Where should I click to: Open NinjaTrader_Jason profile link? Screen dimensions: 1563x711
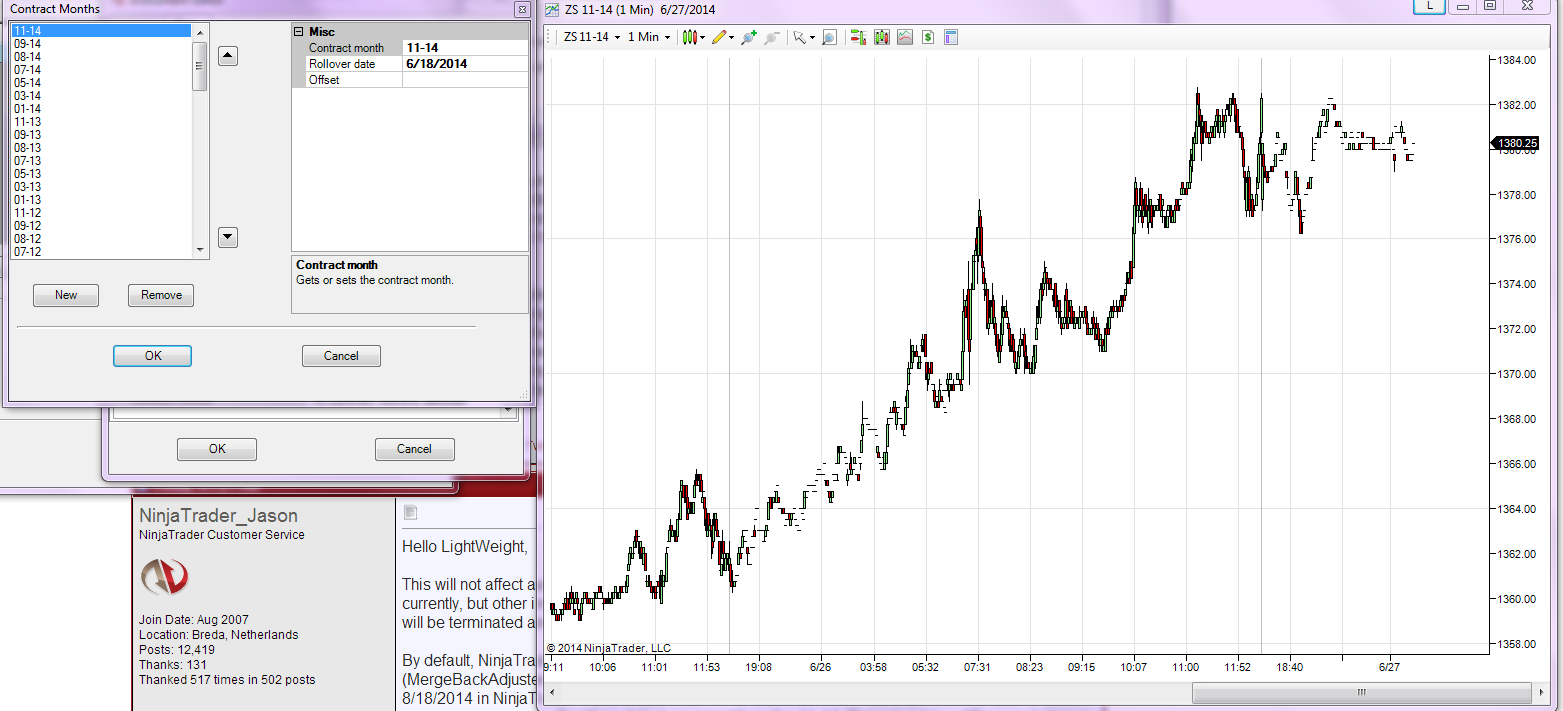(218, 516)
